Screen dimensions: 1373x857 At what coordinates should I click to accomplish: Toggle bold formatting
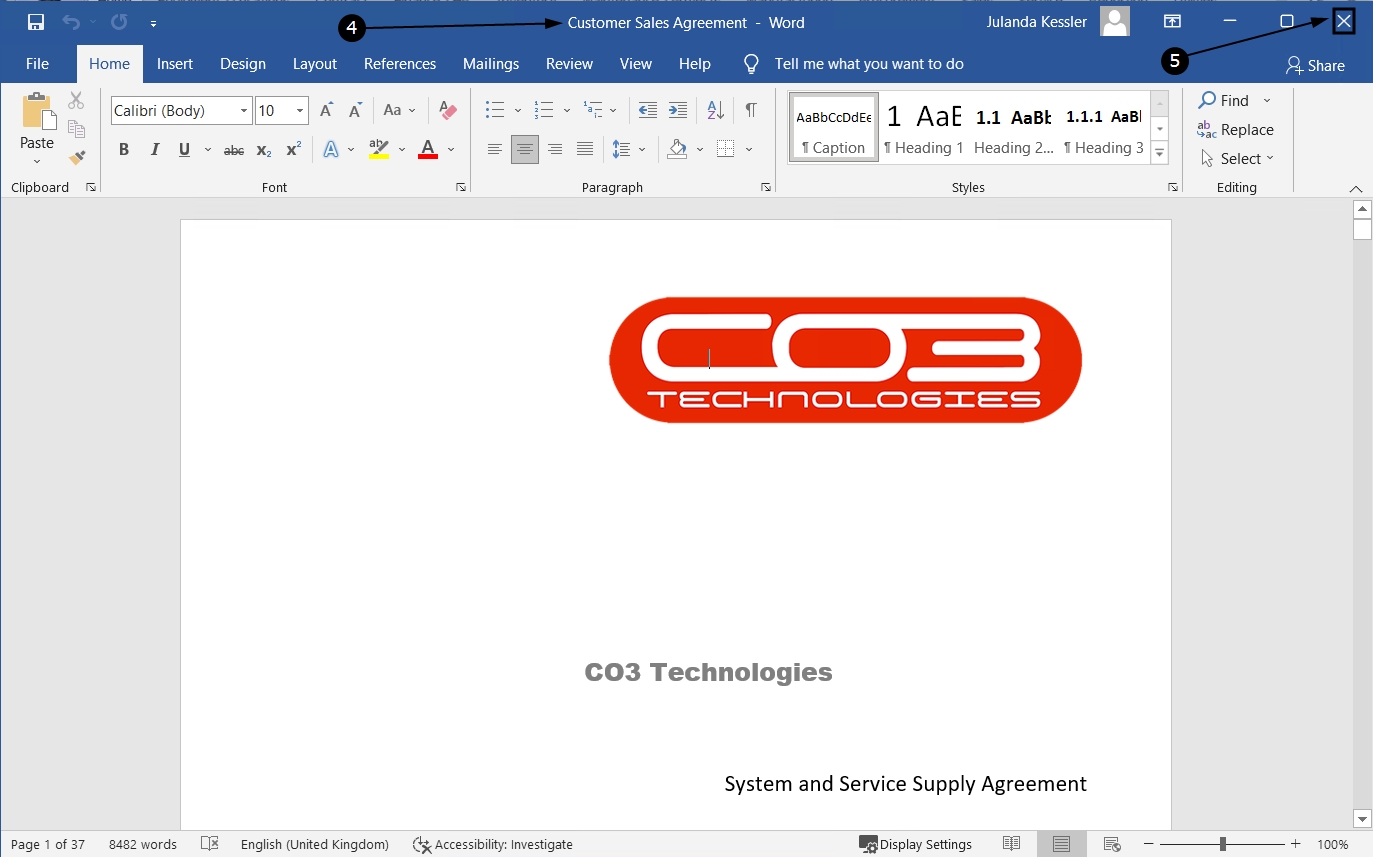coord(124,150)
